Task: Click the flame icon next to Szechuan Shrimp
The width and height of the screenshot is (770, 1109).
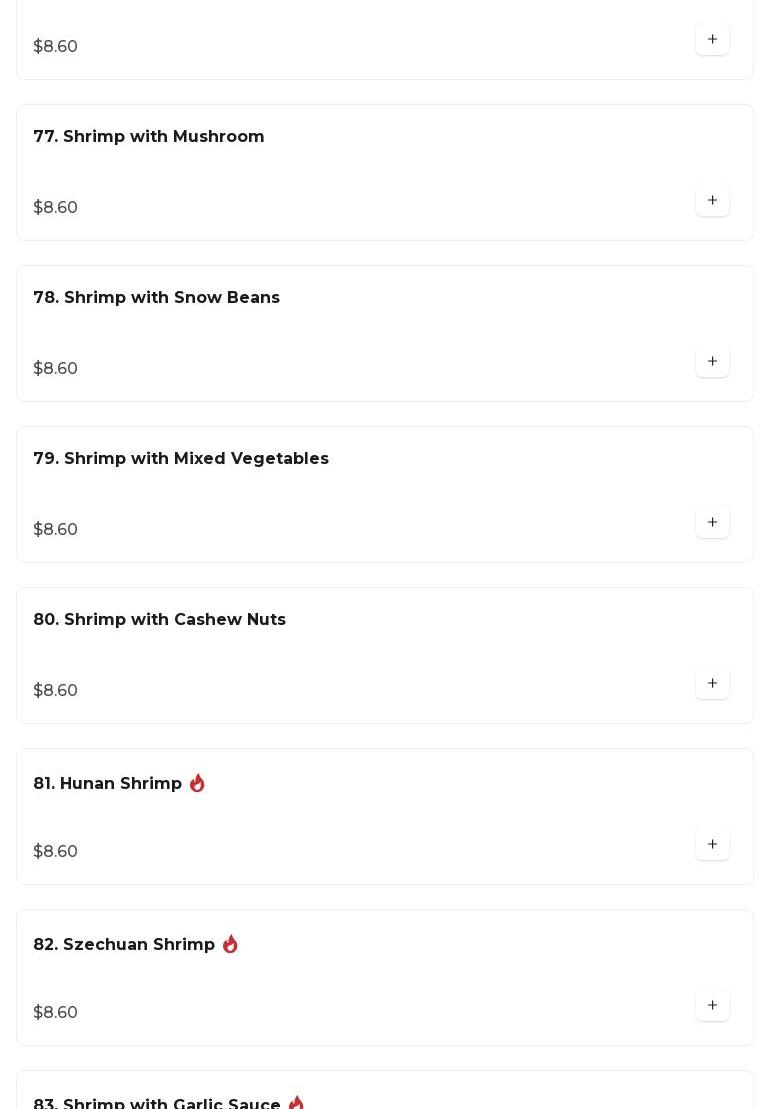Action: point(230,944)
